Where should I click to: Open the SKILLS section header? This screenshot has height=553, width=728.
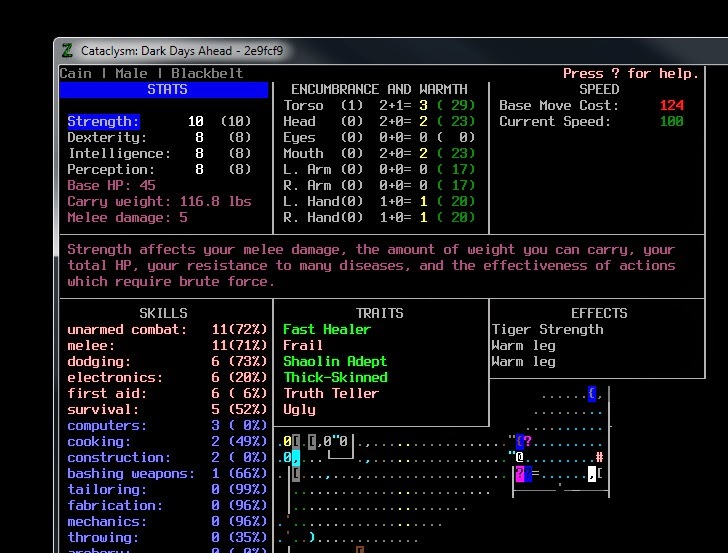click(x=163, y=313)
